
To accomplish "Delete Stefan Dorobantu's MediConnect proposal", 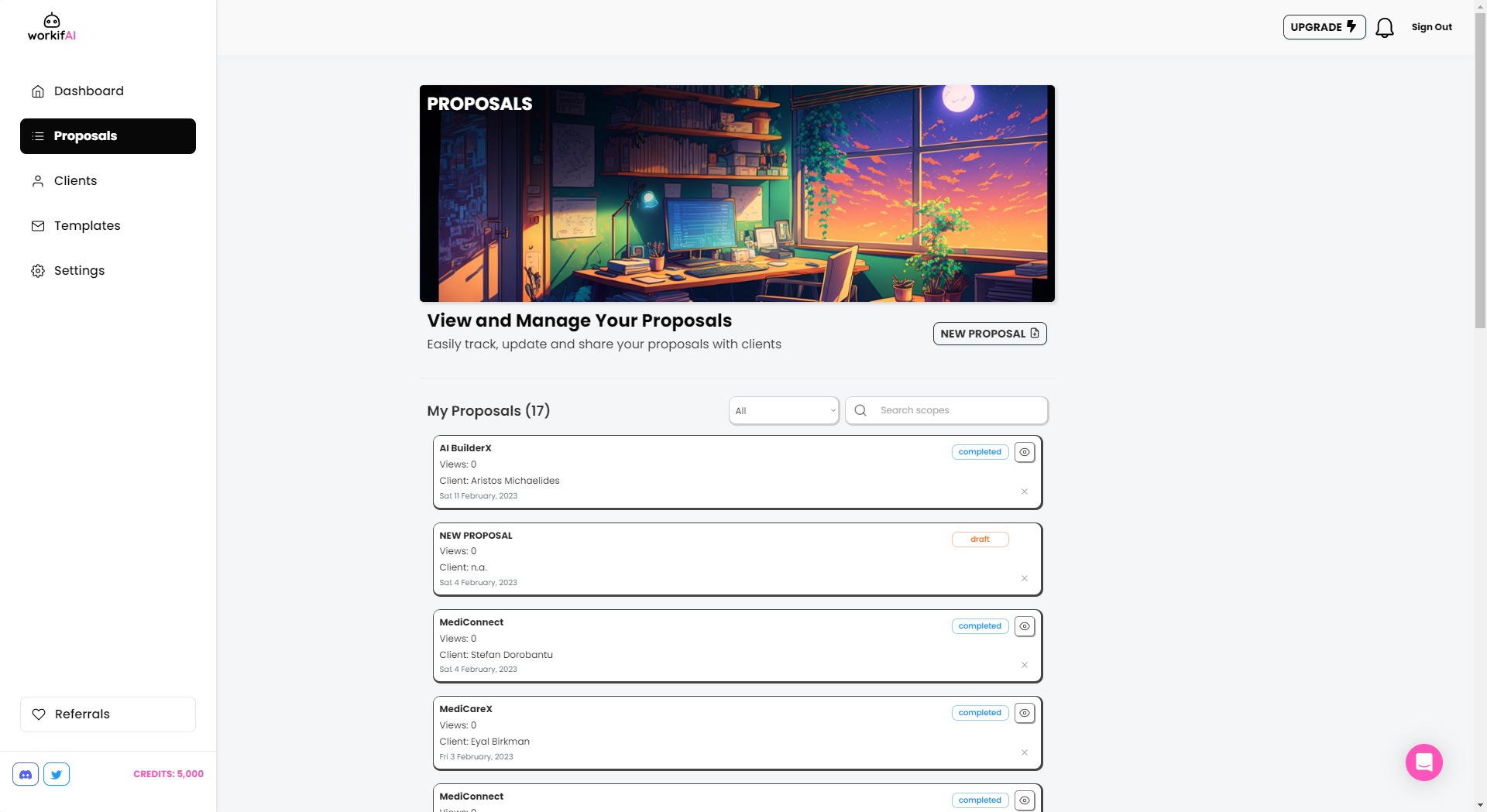I will 1025,665.
